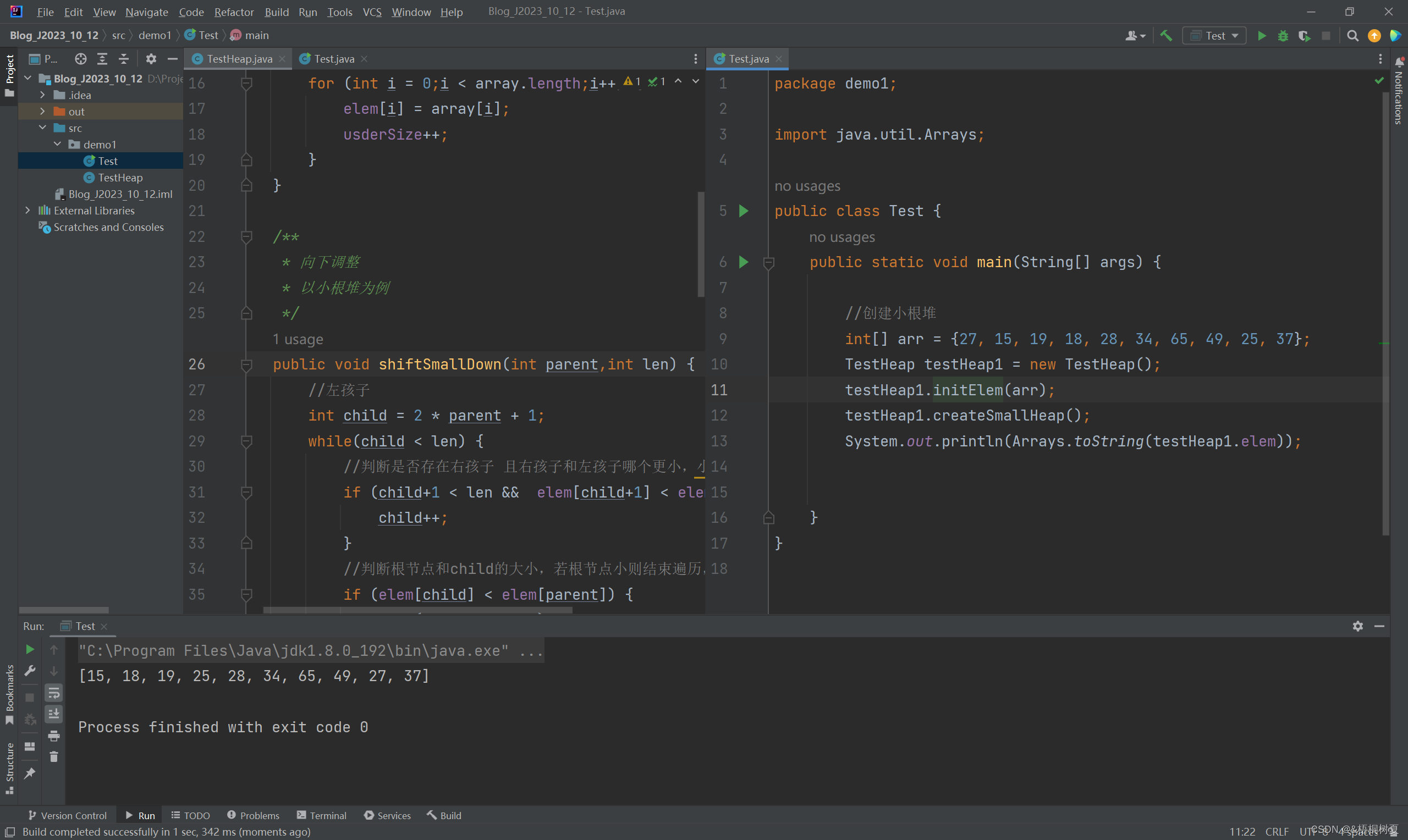
Task: Pin the Run tab with pin icon
Action: pos(30,773)
